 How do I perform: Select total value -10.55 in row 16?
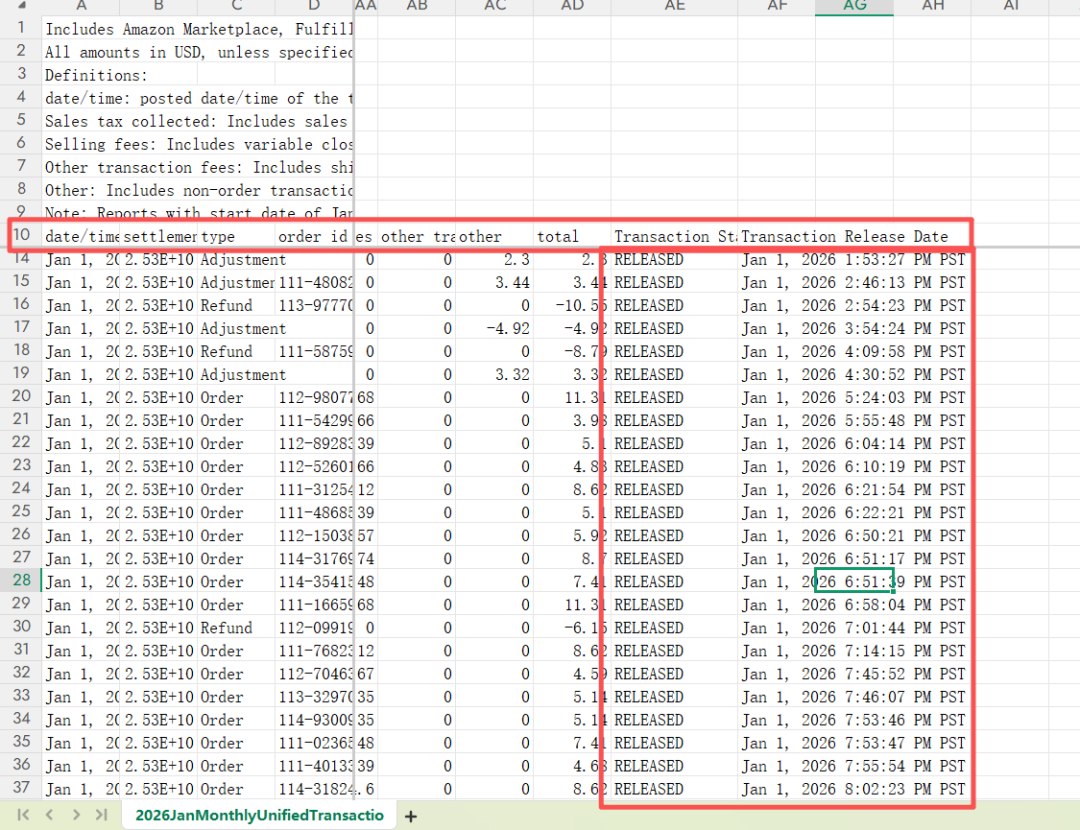(572, 305)
